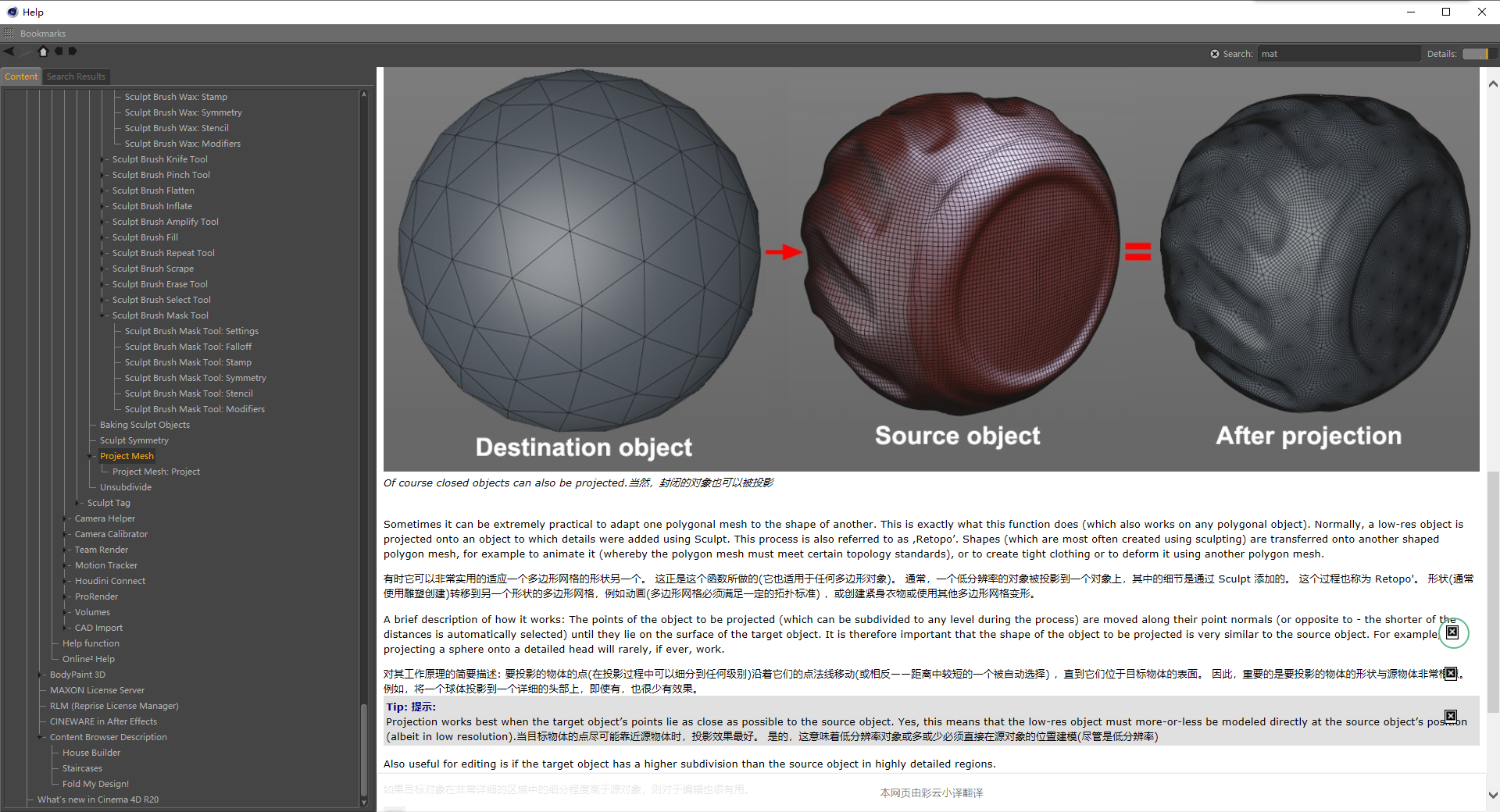
Task: Open 'Project Mesh: Project' subtopic
Action: 156,472
